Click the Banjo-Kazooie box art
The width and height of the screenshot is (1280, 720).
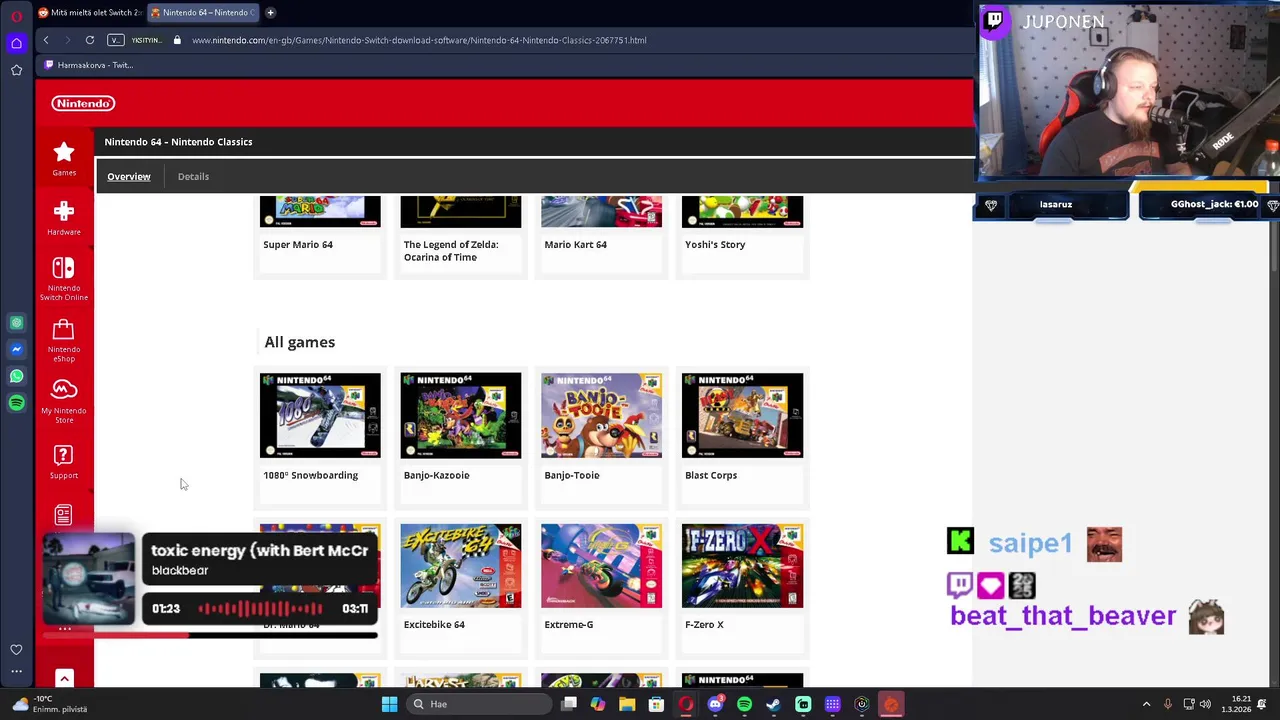click(461, 415)
